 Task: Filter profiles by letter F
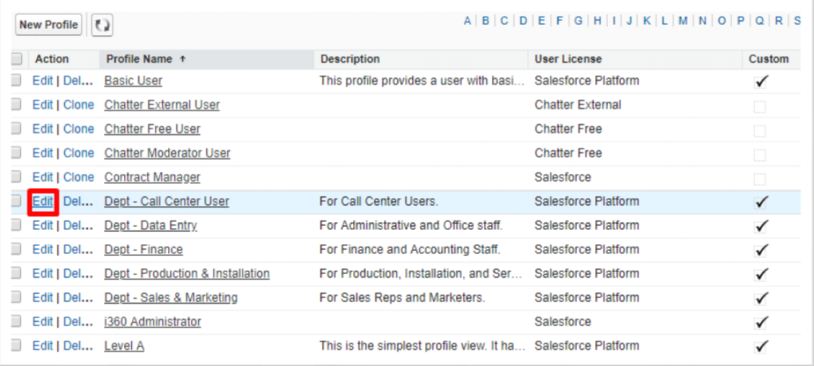[x=559, y=21]
